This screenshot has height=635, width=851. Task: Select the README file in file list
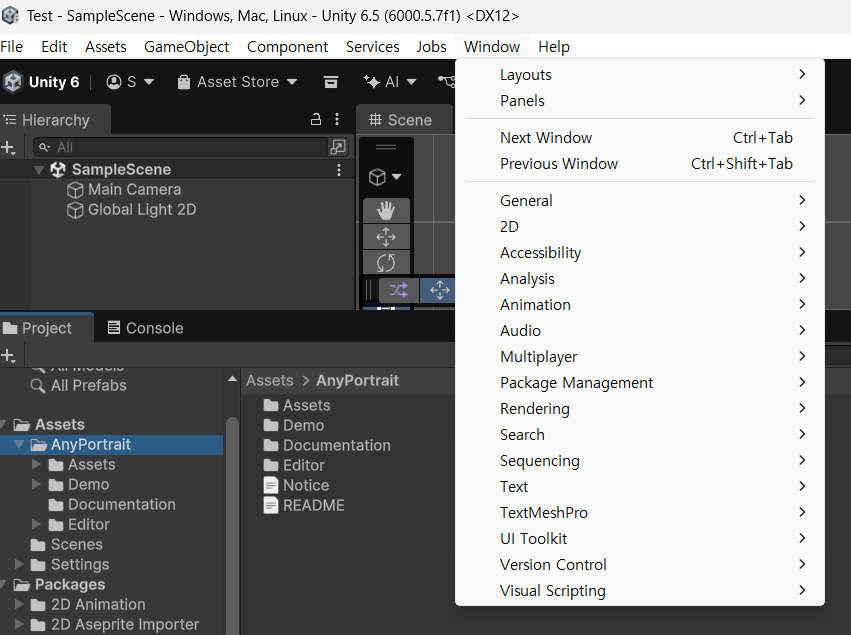coord(304,505)
